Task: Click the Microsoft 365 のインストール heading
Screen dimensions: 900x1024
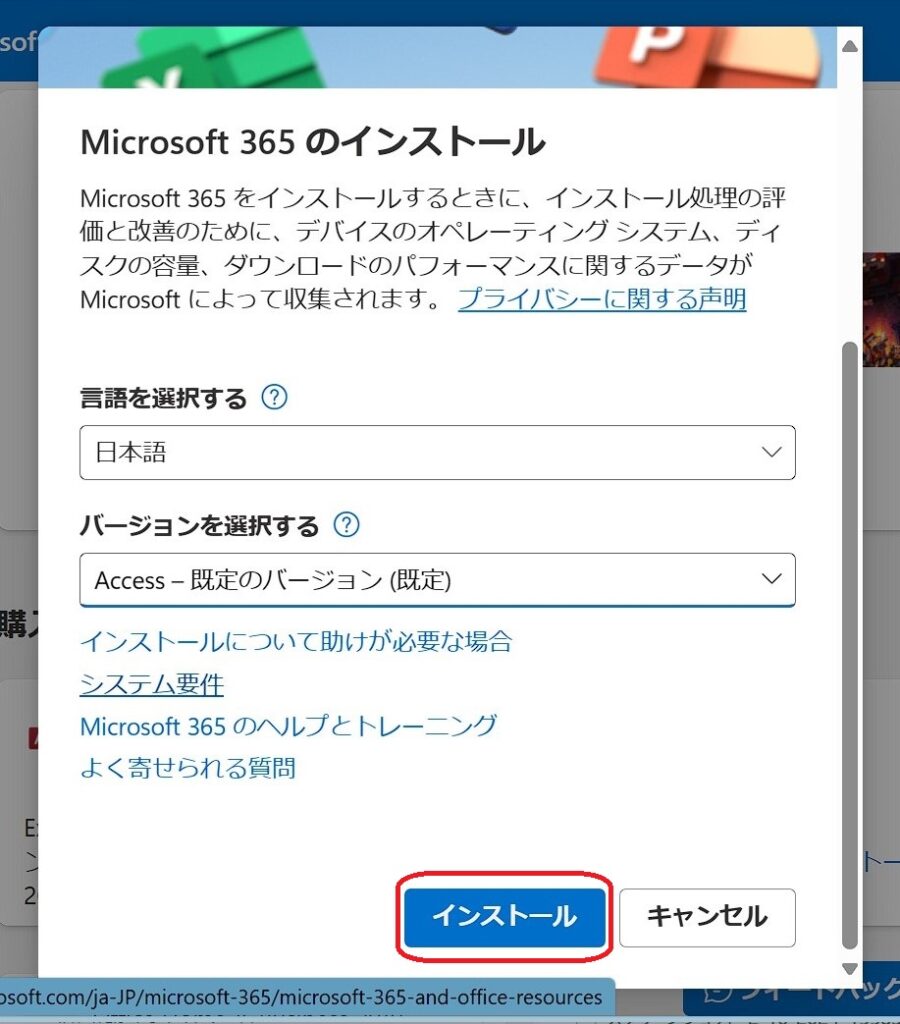Action: (313, 142)
